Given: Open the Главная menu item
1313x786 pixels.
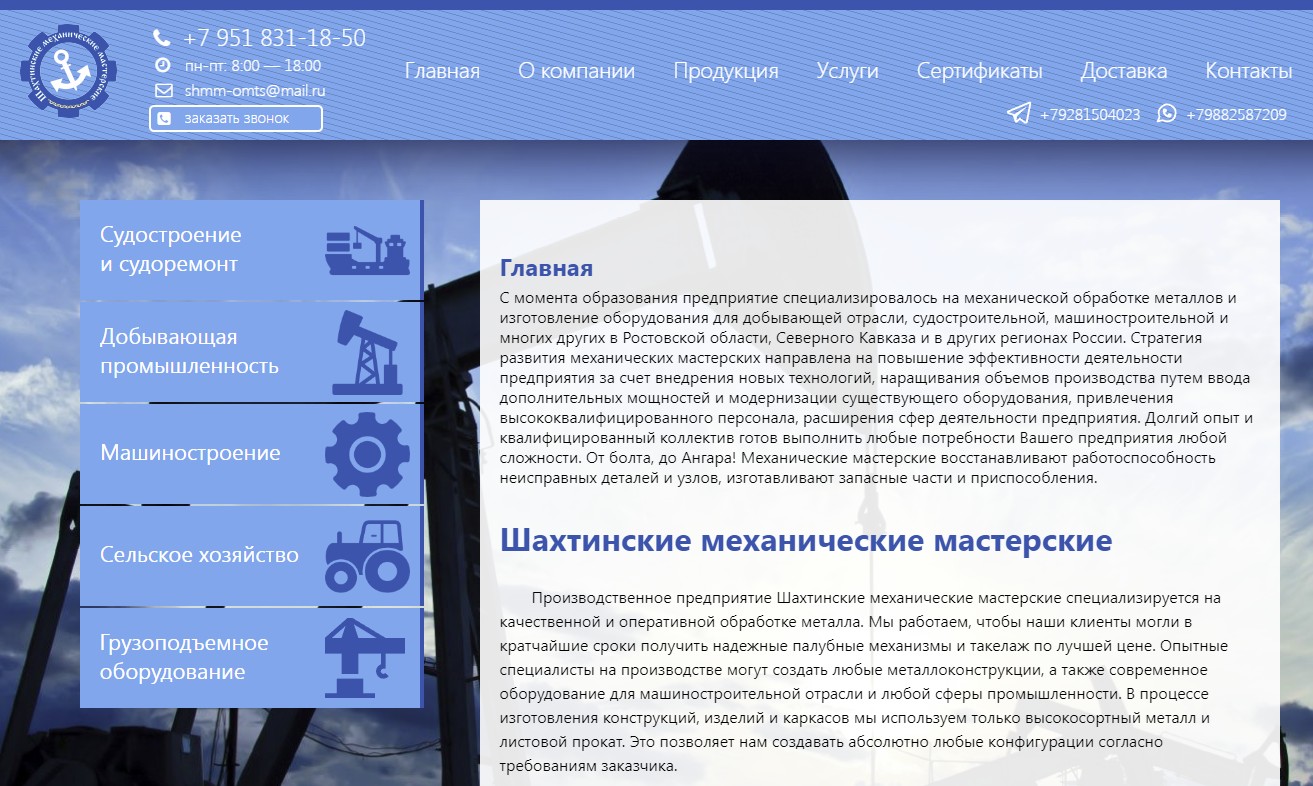Looking at the screenshot, I should click(x=442, y=71).
